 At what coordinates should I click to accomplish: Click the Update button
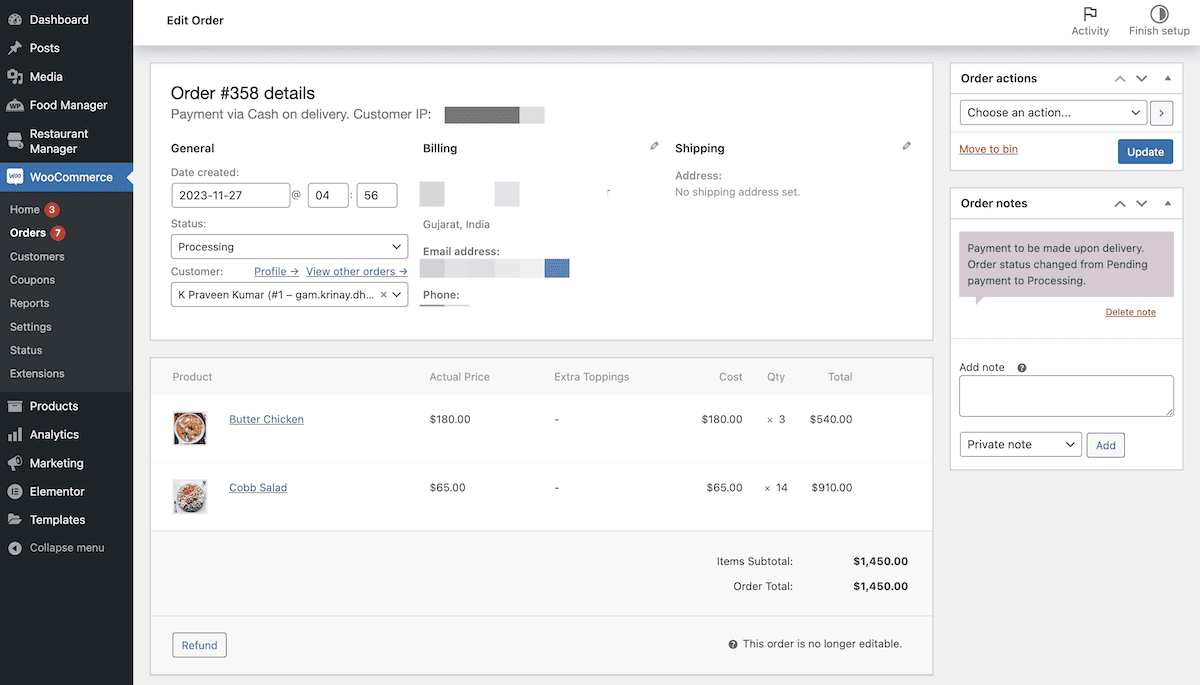(1145, 151)
